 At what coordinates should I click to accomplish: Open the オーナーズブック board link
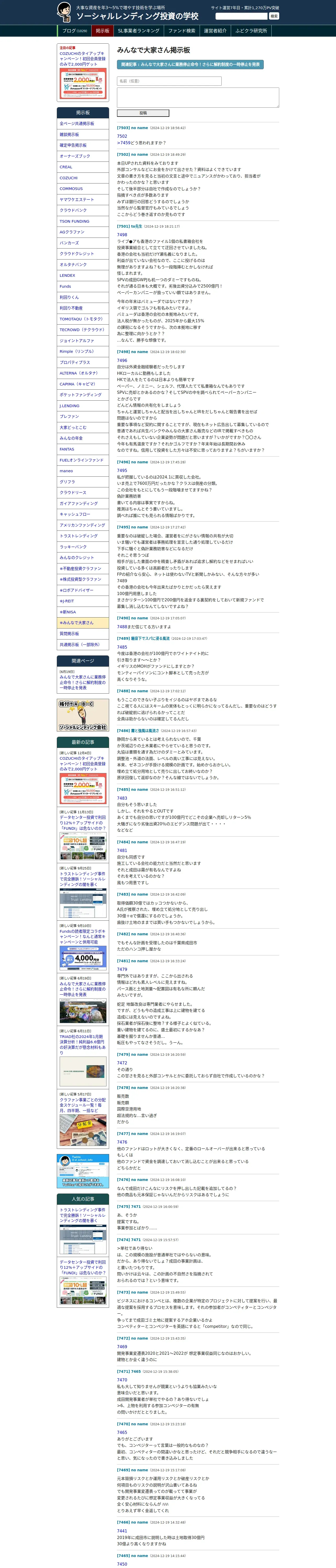83,157
